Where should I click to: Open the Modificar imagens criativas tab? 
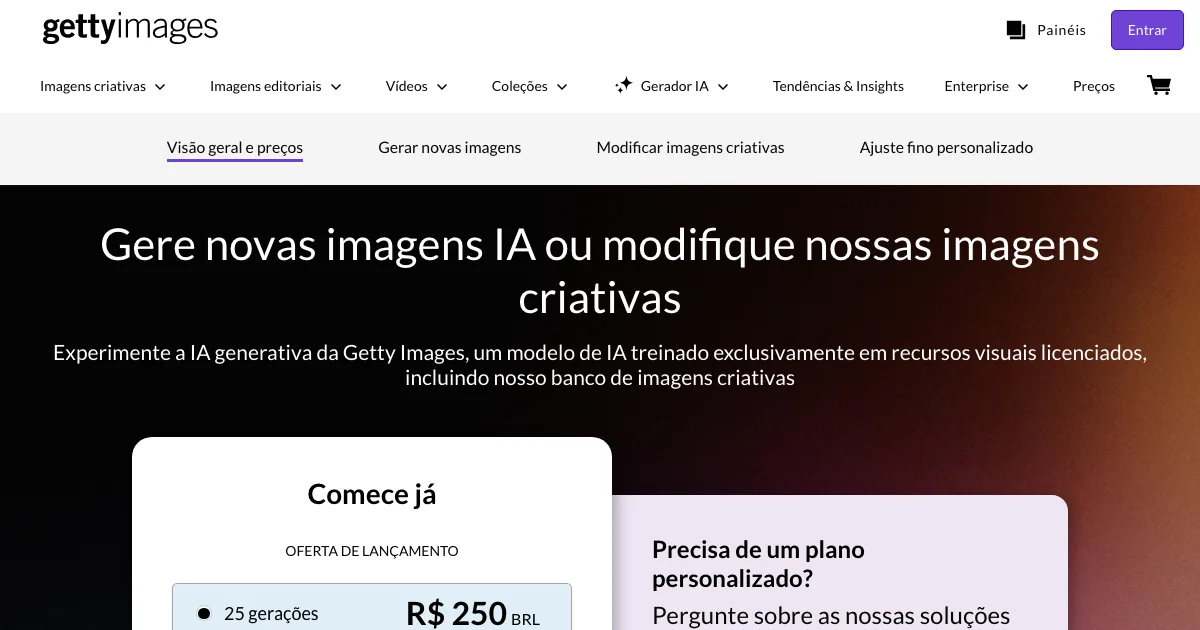coord(690,148)
